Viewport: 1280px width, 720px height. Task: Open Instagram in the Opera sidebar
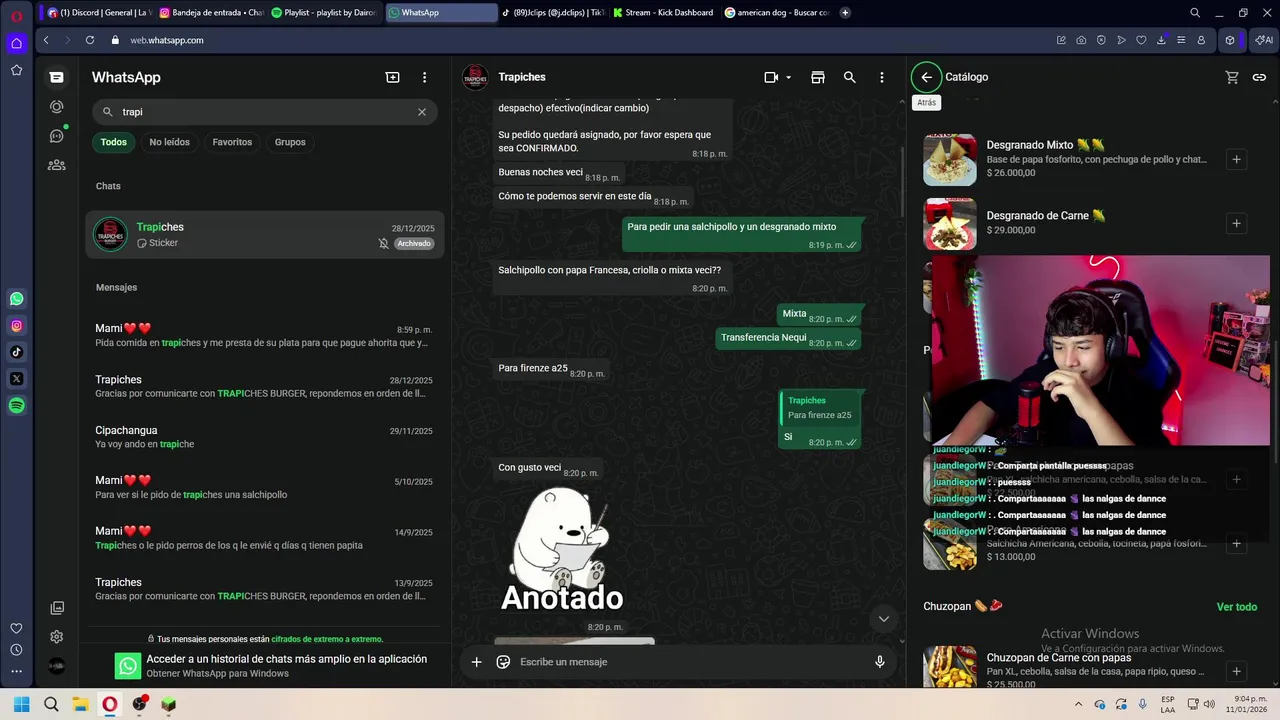[x=16, y=326]
